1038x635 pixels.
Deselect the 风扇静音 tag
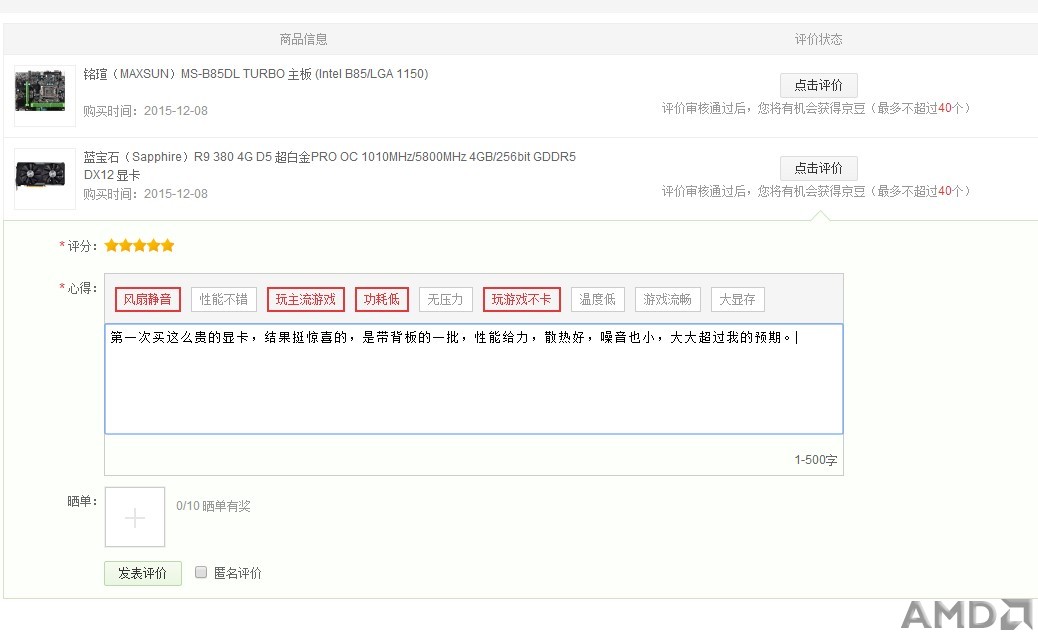tap(148, 299)
